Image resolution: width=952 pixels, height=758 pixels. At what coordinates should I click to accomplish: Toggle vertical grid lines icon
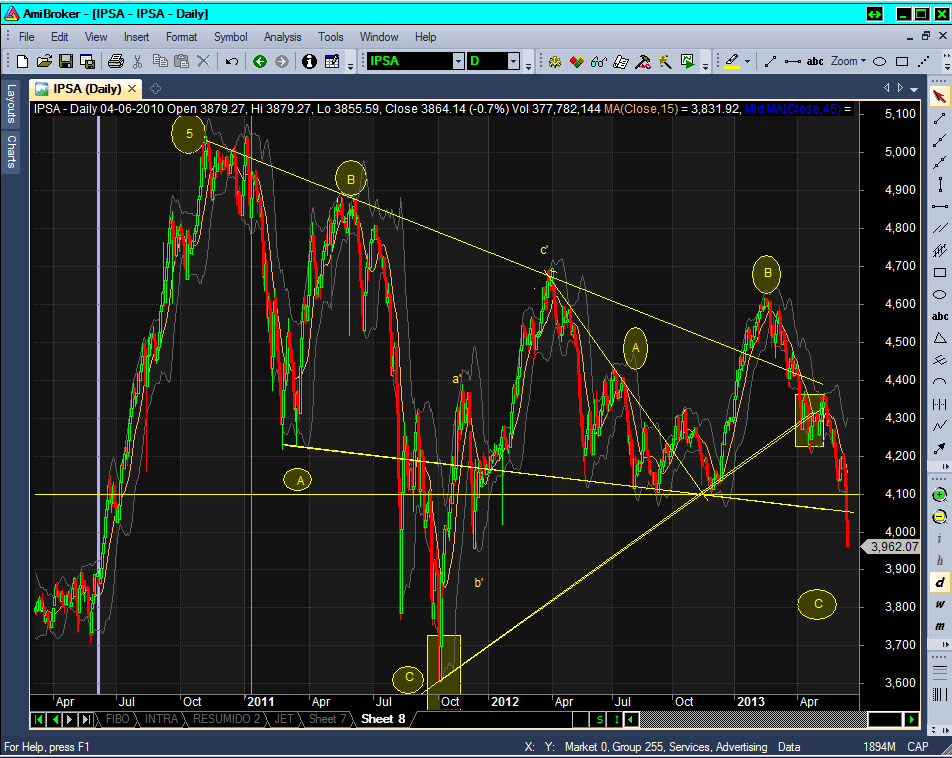(x=939, y=694)
